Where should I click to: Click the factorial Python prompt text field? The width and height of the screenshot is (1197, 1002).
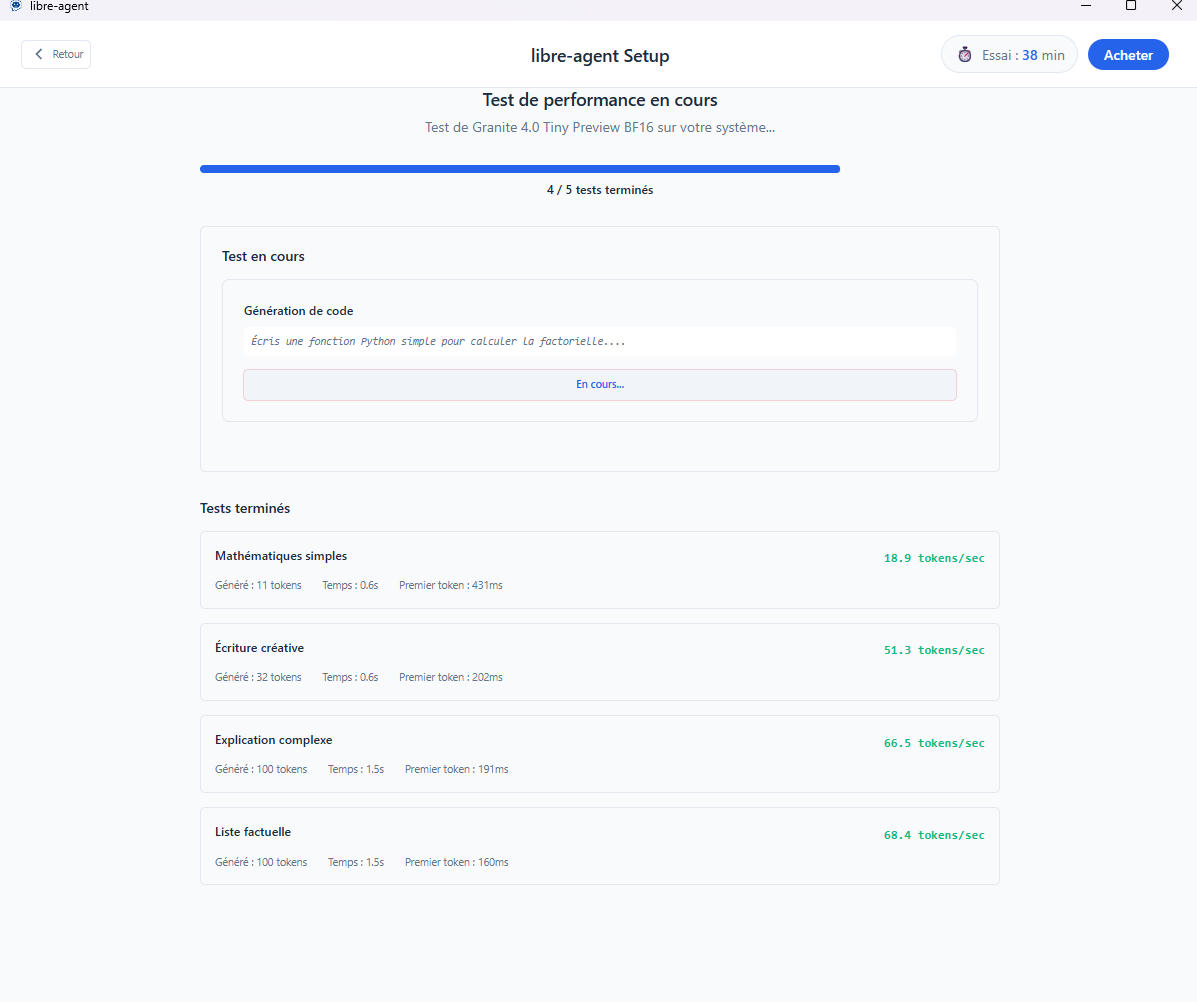pos(600,342)
